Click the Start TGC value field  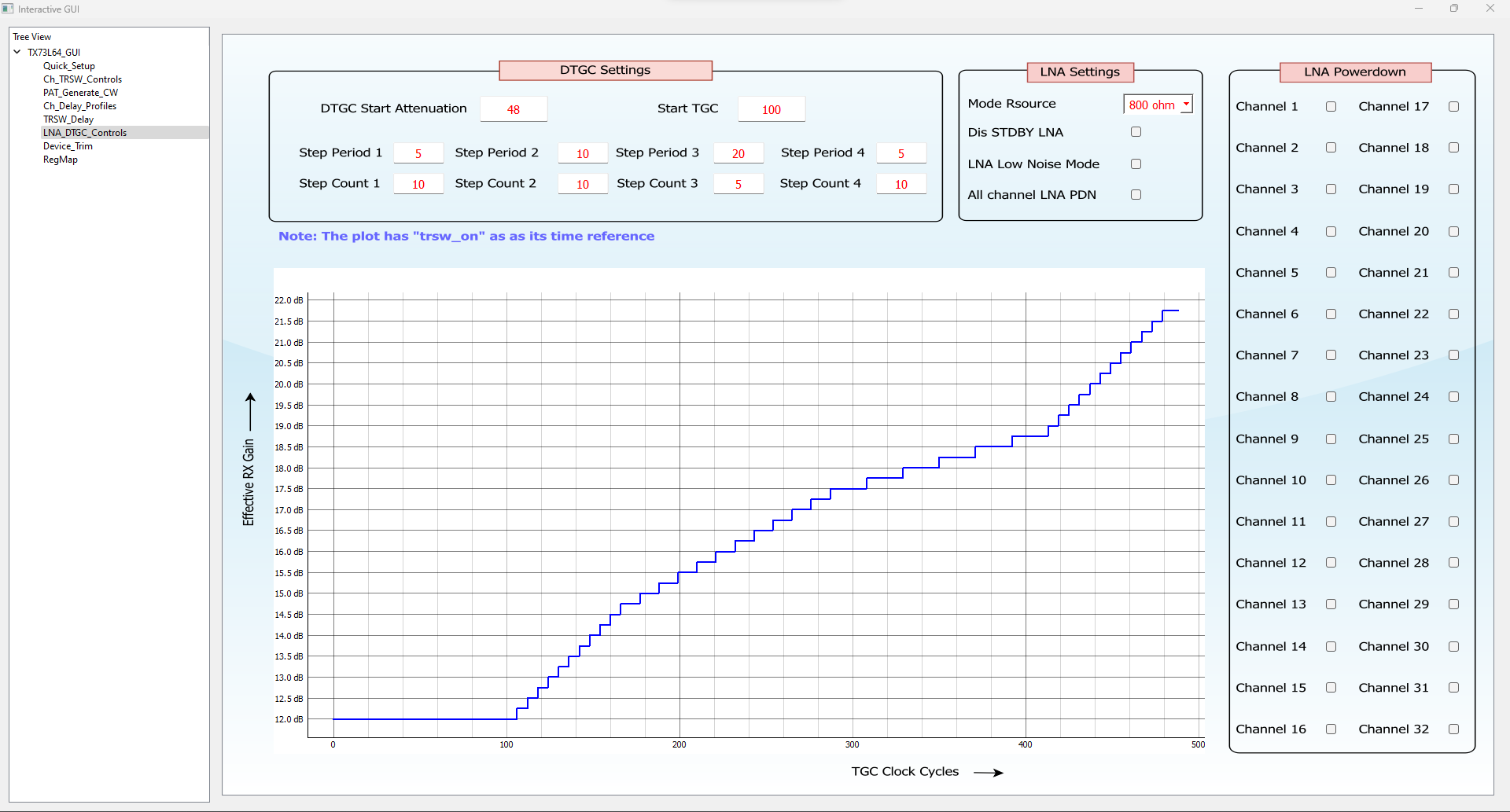click(x=771, y=109)
